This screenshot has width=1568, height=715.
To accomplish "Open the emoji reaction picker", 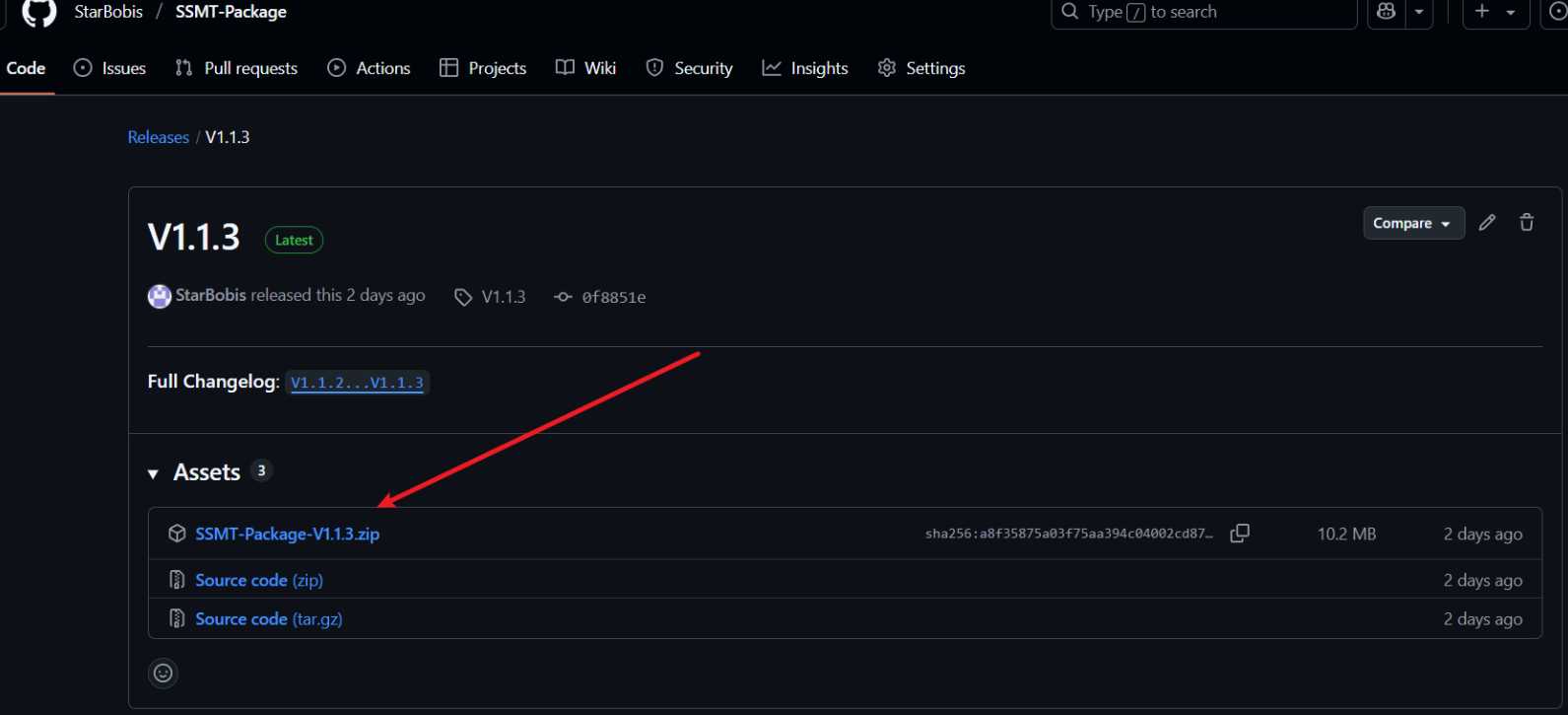I will [x=163, y=673].
